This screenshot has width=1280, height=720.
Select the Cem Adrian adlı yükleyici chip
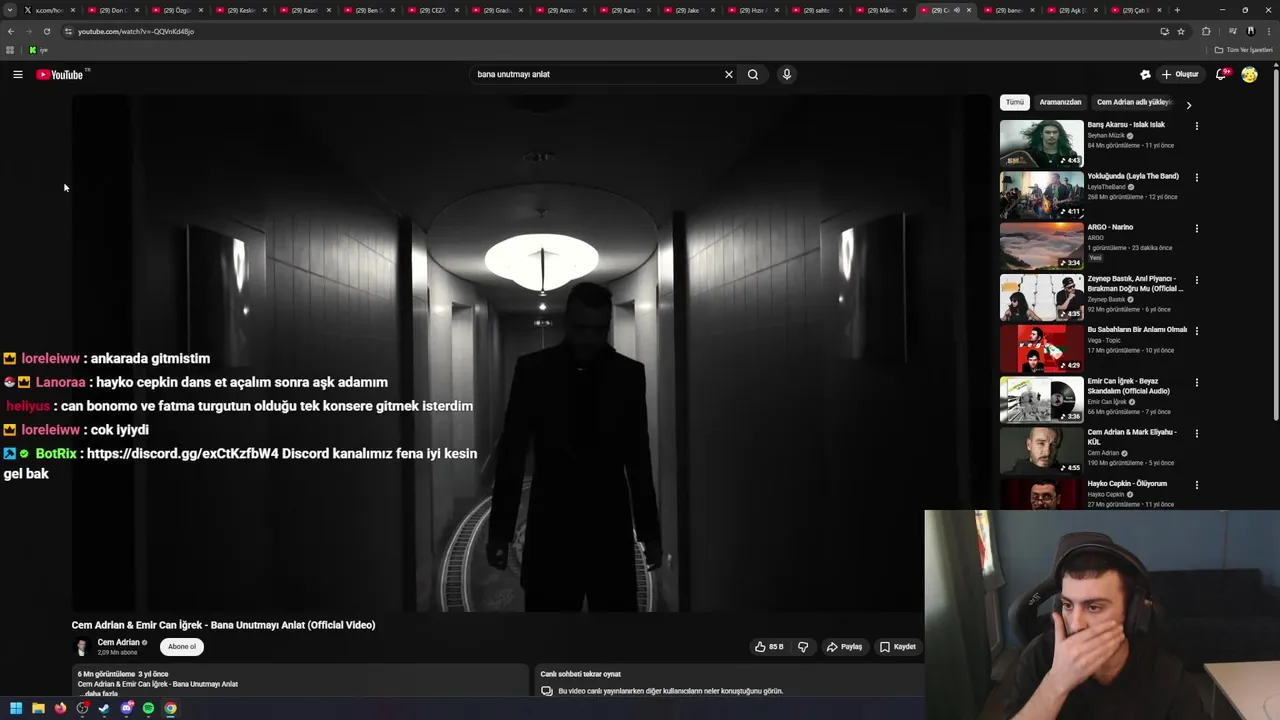1134,102
